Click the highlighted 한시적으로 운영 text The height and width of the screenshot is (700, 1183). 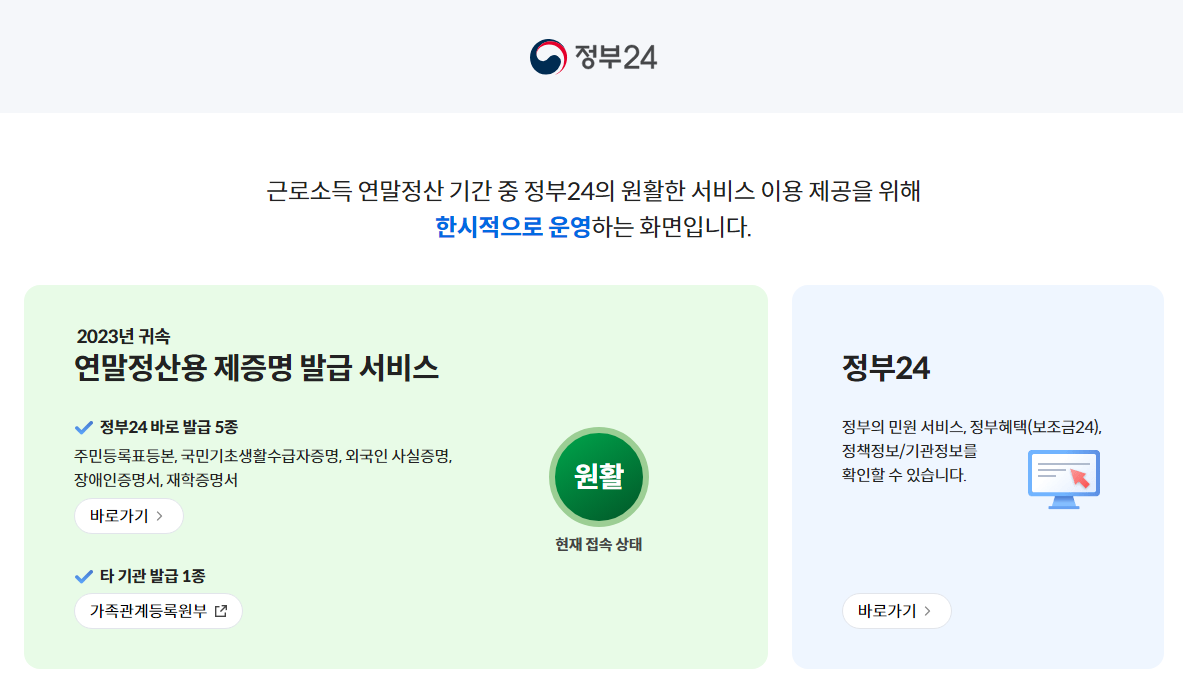[x=513, y=226]
